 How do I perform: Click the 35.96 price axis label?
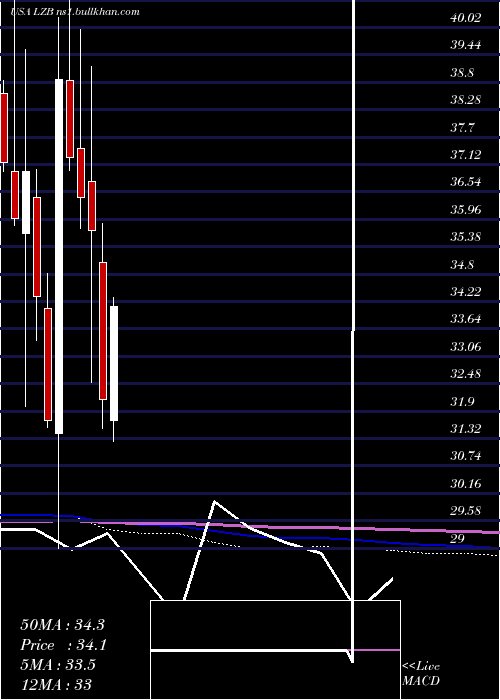(466, 210)
